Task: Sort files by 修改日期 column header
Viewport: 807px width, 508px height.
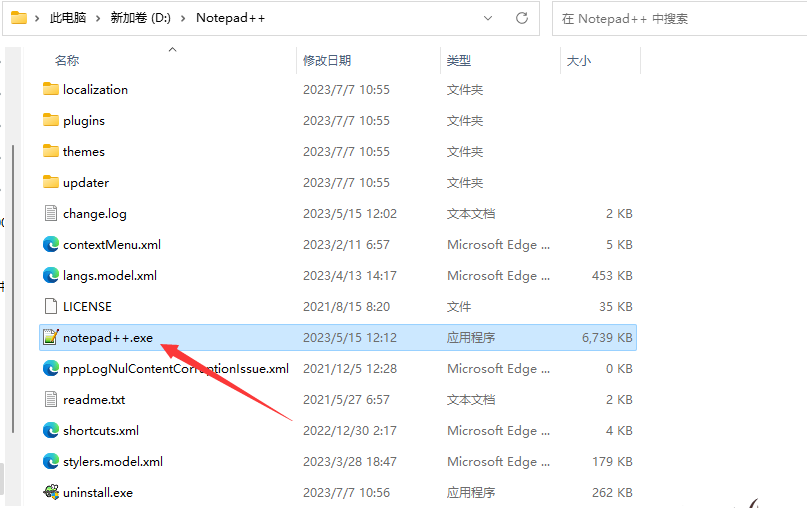Action: click(328, 61)
